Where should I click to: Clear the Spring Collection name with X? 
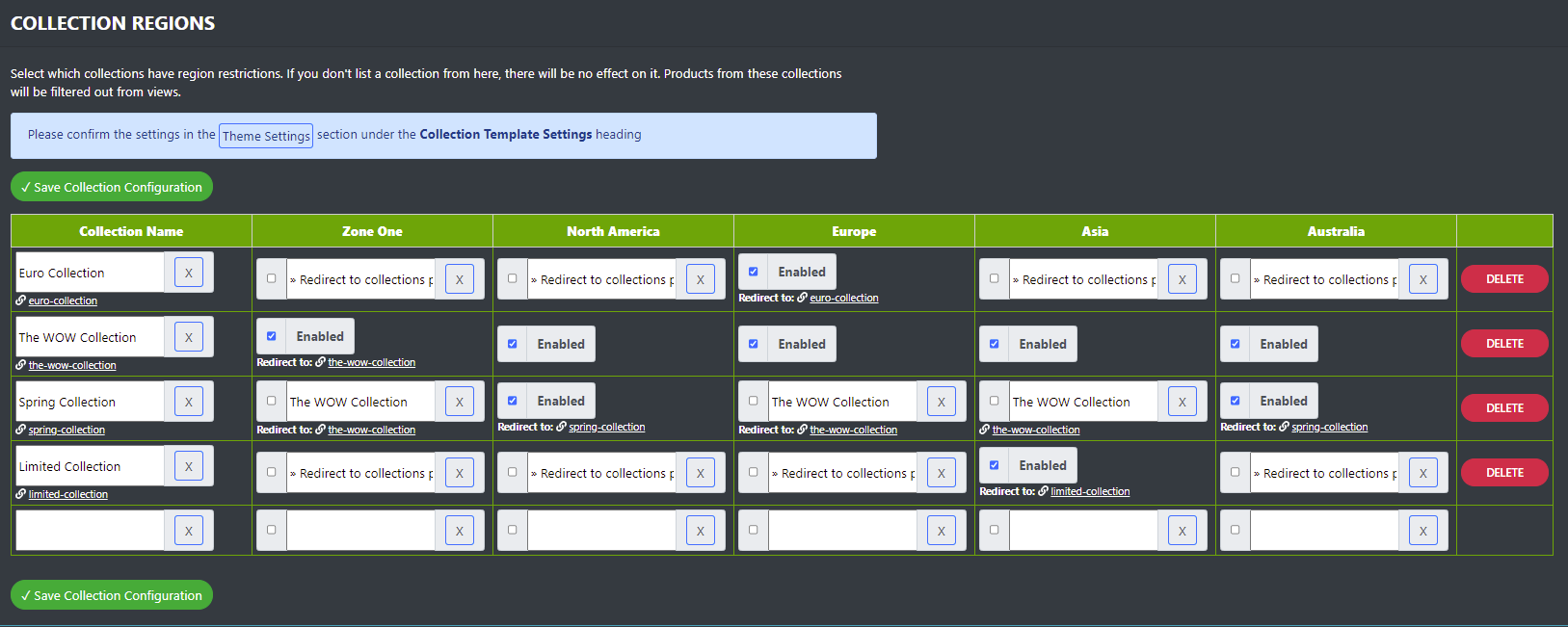tap(189, 402)
